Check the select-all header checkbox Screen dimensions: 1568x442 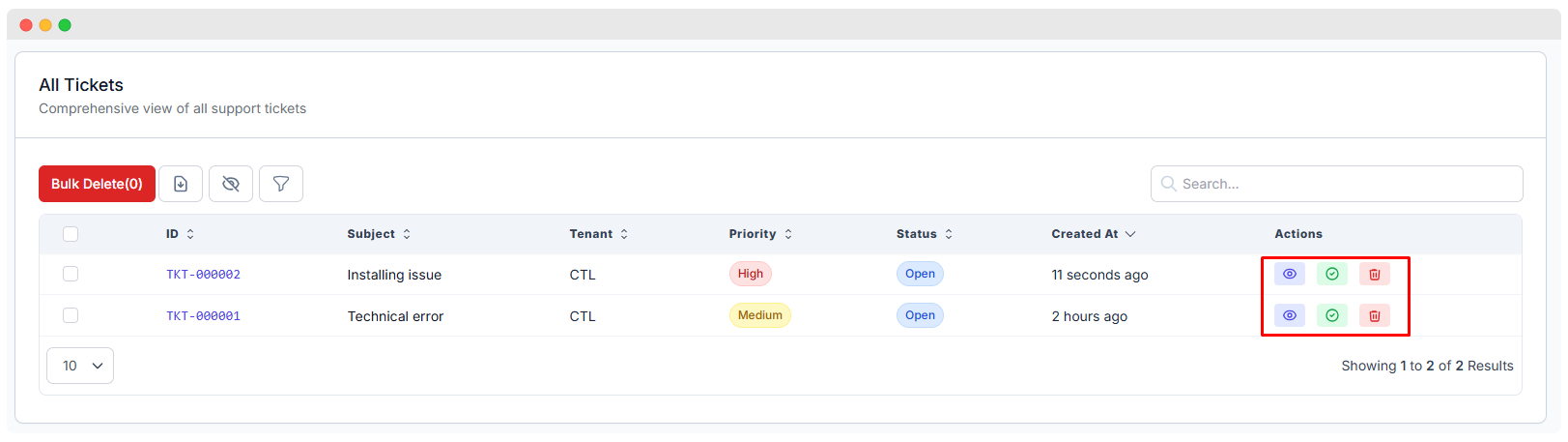coord(71,234)
